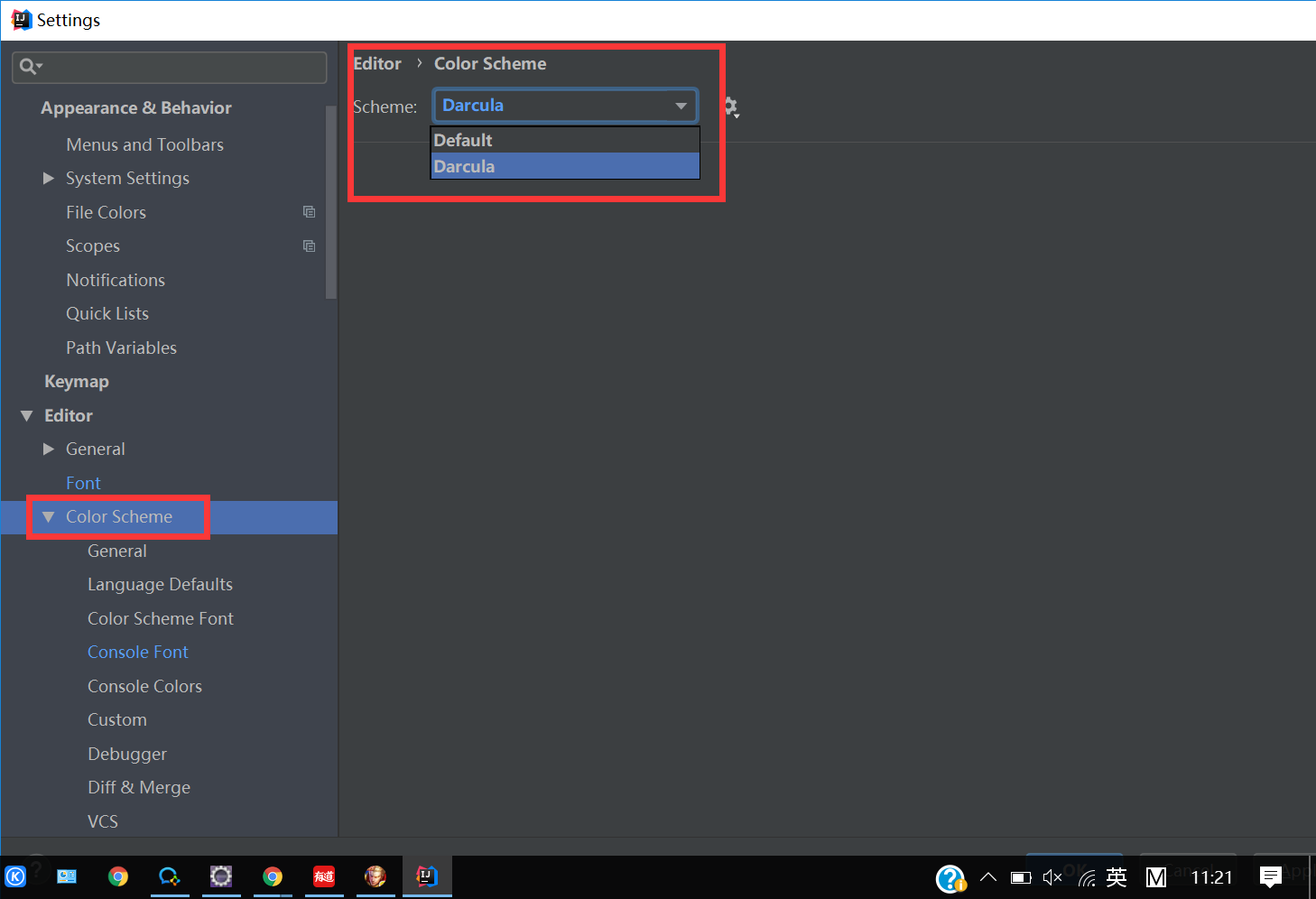Open Custom color scheme settings
The image size is (1316, 899).
coord(117,719)
